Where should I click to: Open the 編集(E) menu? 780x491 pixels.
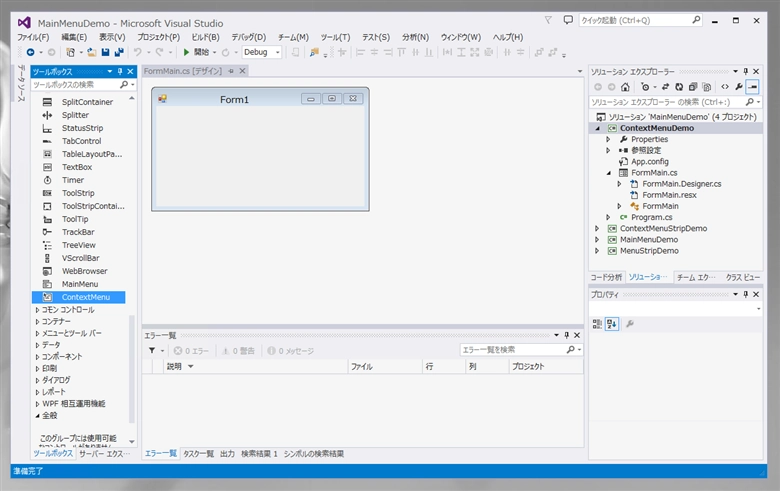tap(74, 37)
